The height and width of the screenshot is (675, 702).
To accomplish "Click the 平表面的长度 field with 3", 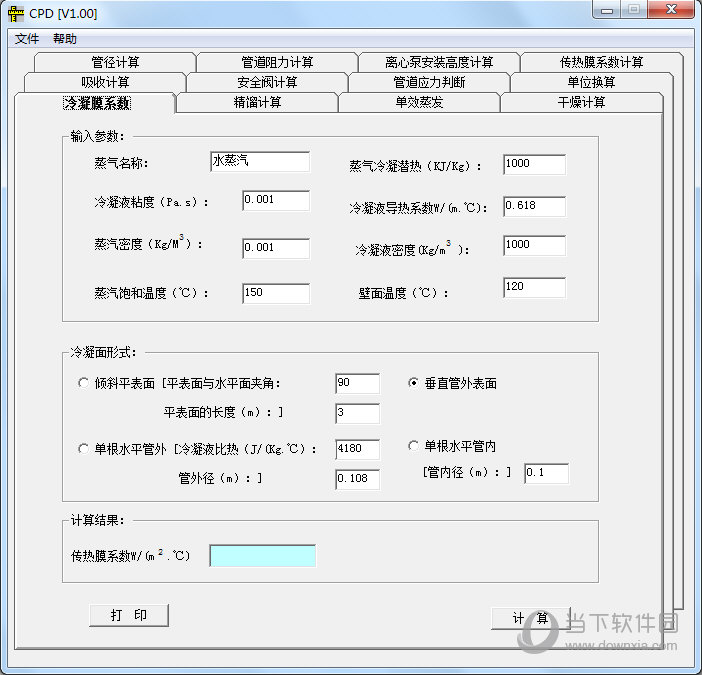I will (x=357, y=413).
